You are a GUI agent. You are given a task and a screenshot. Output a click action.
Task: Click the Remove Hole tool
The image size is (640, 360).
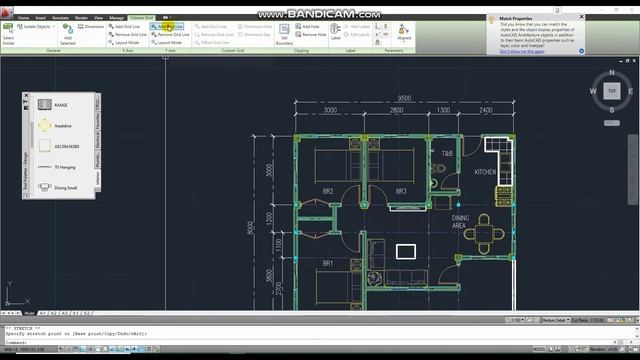pyautogui.click(x=311, y=35)
